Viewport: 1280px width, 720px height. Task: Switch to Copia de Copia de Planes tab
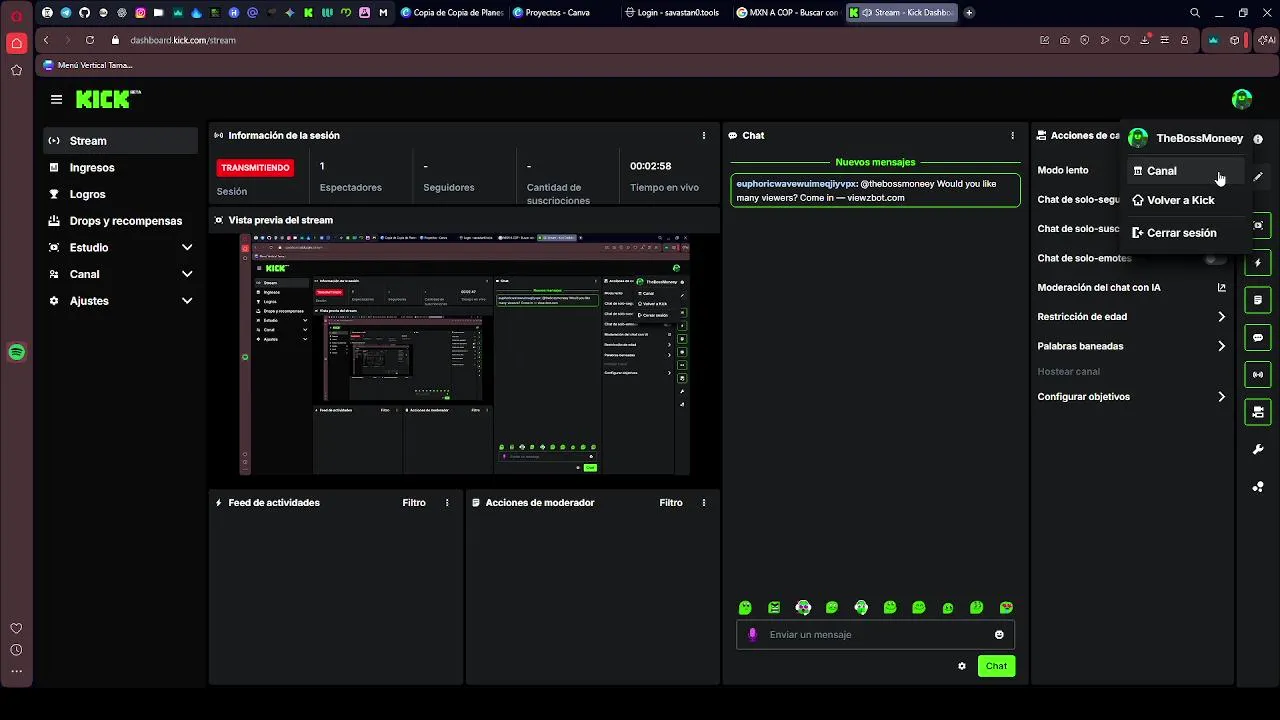[x=451, y=13]
